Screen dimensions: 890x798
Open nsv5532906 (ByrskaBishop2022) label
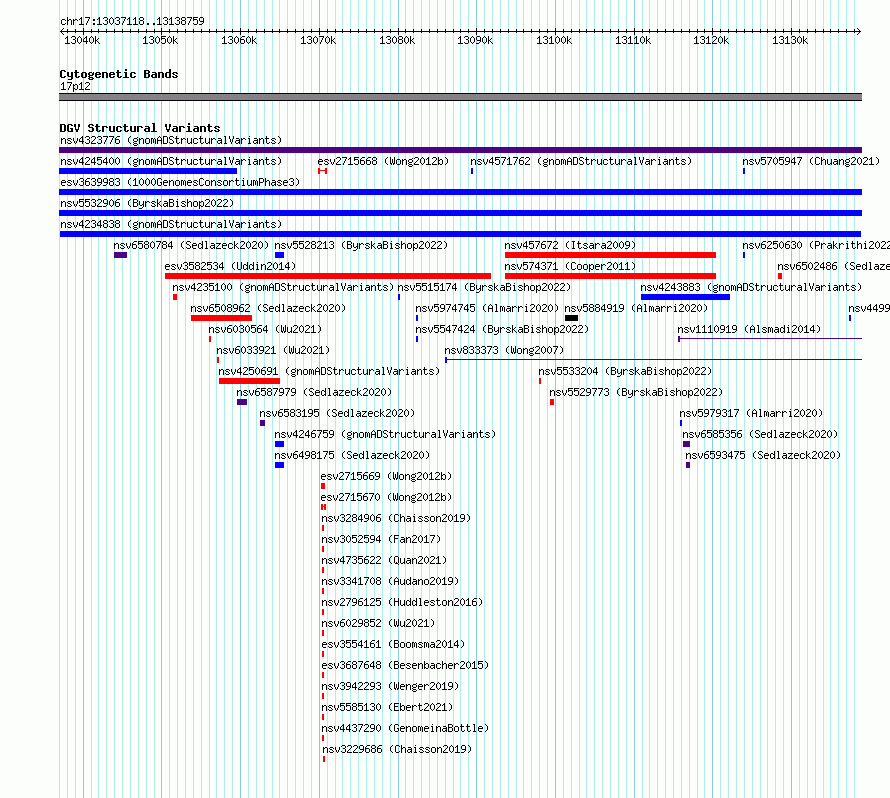click(147, 203)
